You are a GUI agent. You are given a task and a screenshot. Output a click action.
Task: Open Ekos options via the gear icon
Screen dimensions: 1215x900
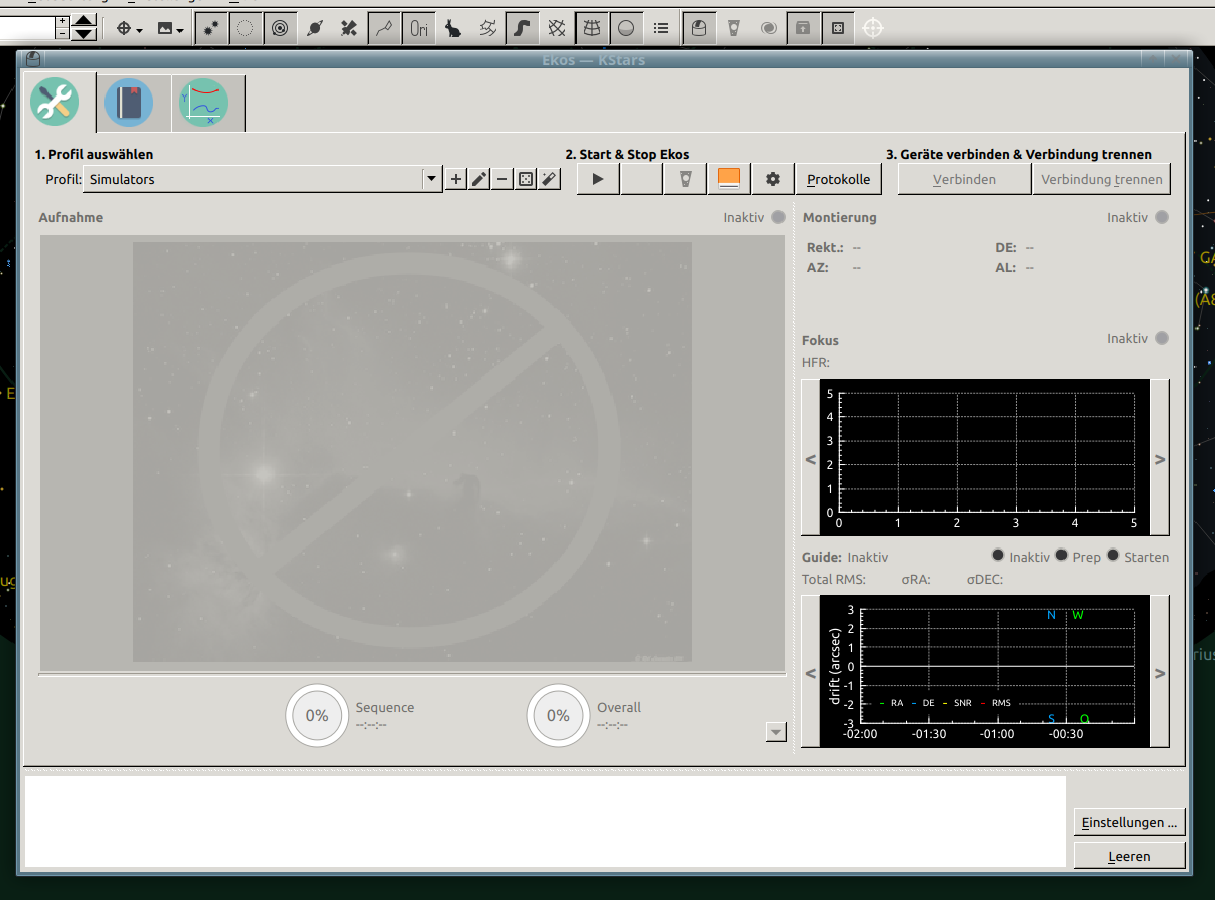tap(772, 179)
